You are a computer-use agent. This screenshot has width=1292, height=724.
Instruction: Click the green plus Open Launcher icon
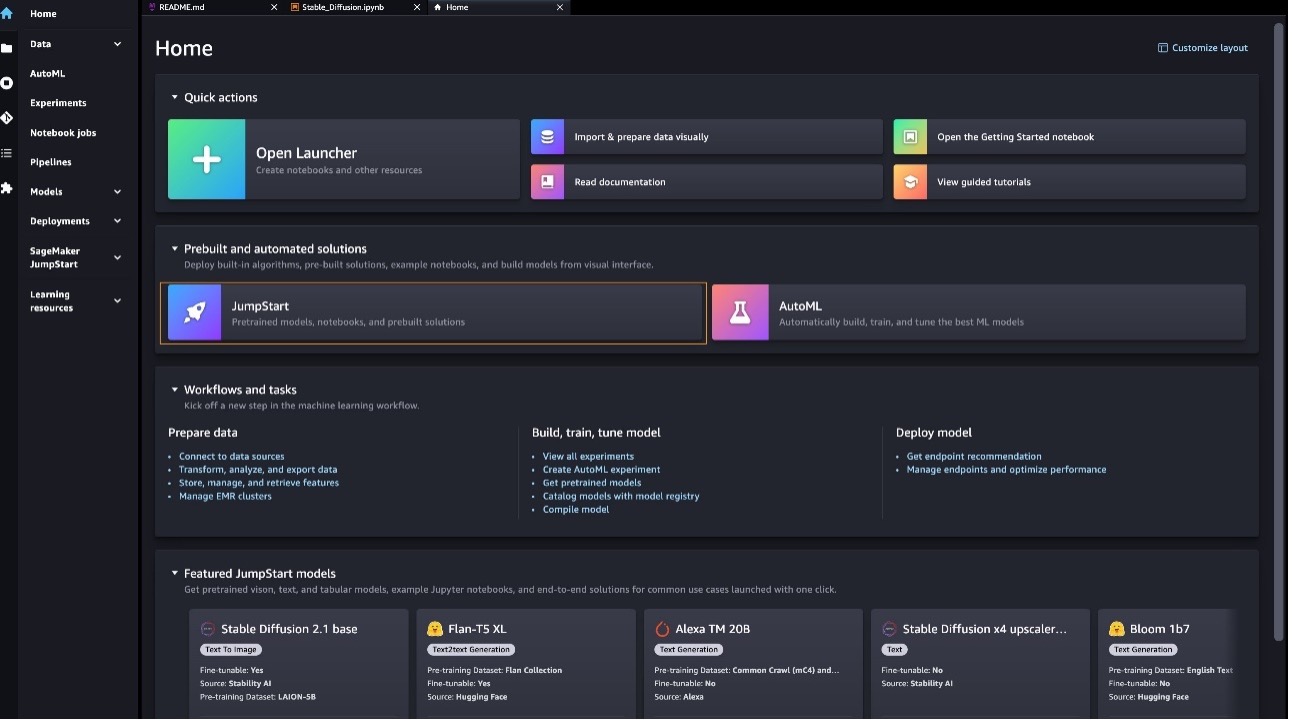coord(207,159)
